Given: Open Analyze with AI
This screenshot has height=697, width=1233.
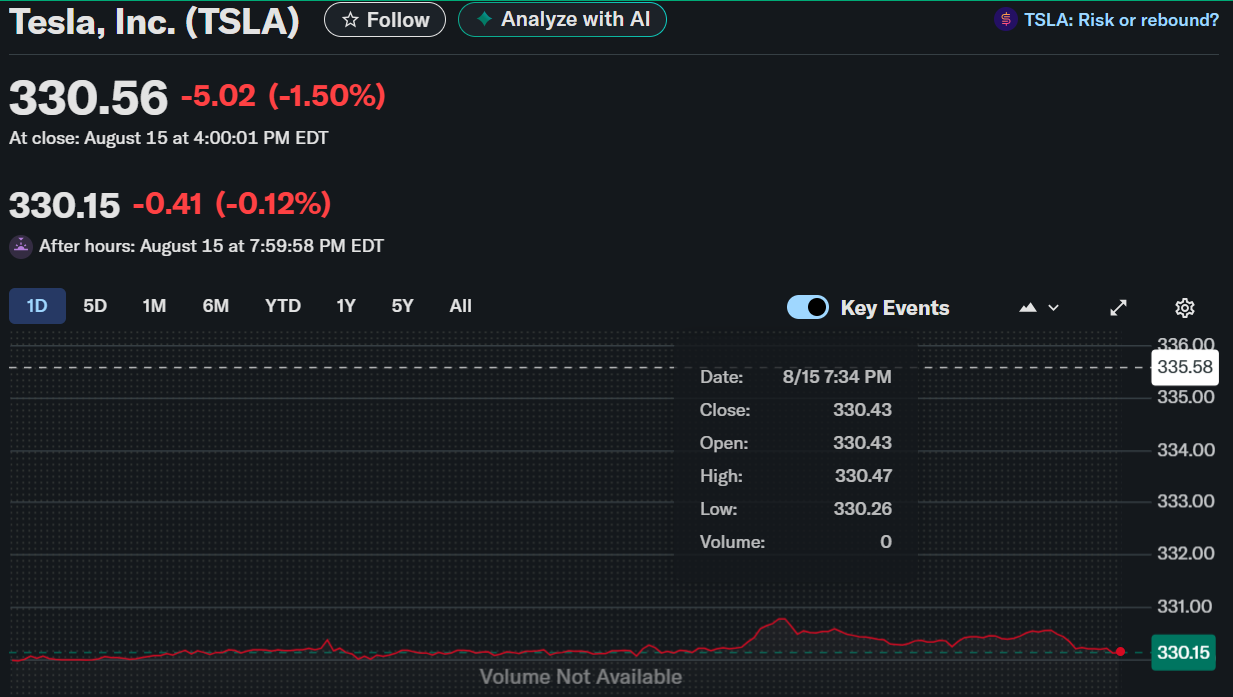Looking at the screenshot, I should click(x=562, y=20).
